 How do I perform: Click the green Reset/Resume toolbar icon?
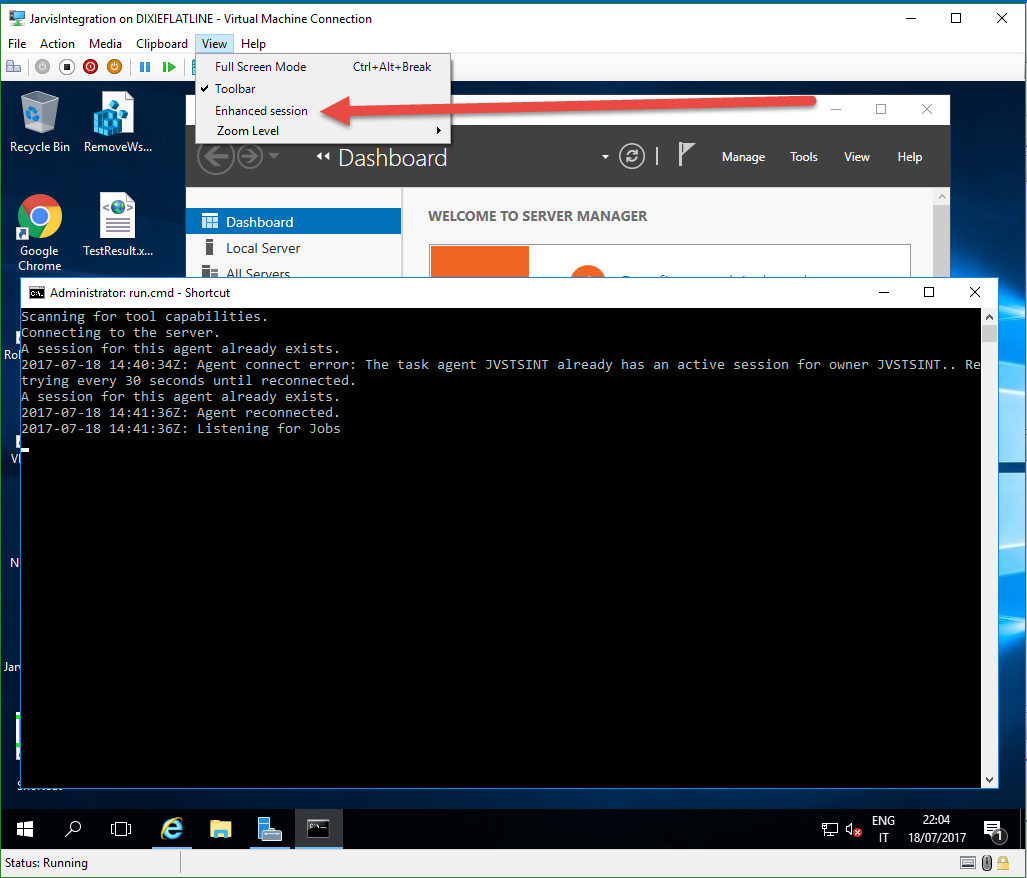pyautogui.click(x=169, y=67)
